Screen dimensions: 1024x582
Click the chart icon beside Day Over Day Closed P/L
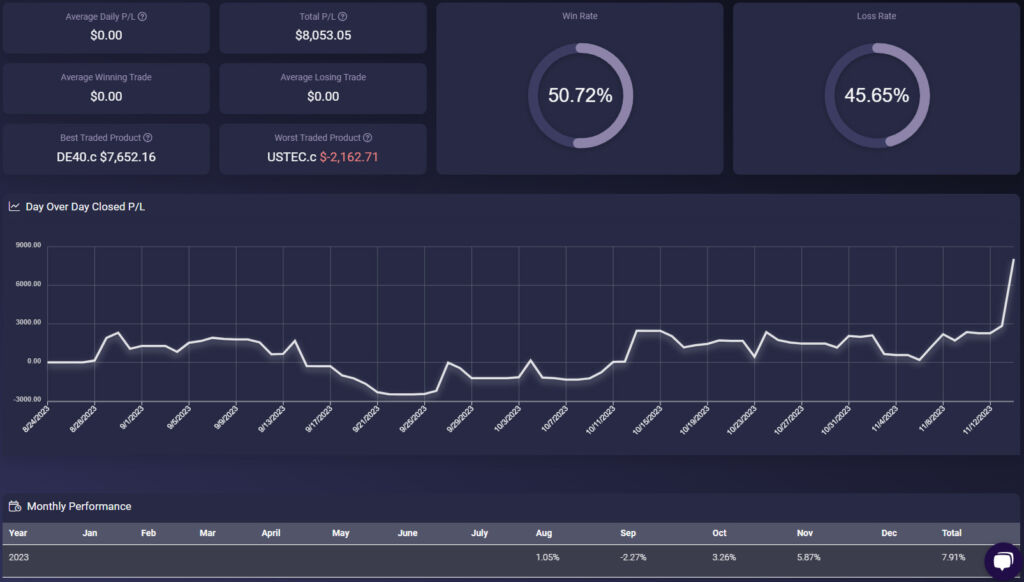[x=14, y=206]
